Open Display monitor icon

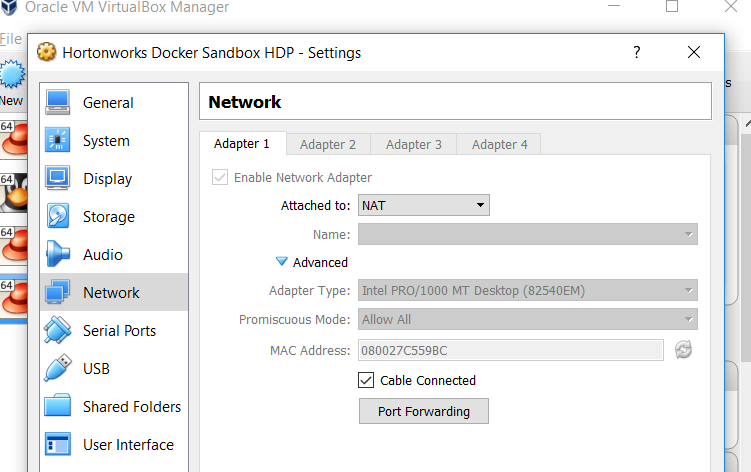click(58, 179)
